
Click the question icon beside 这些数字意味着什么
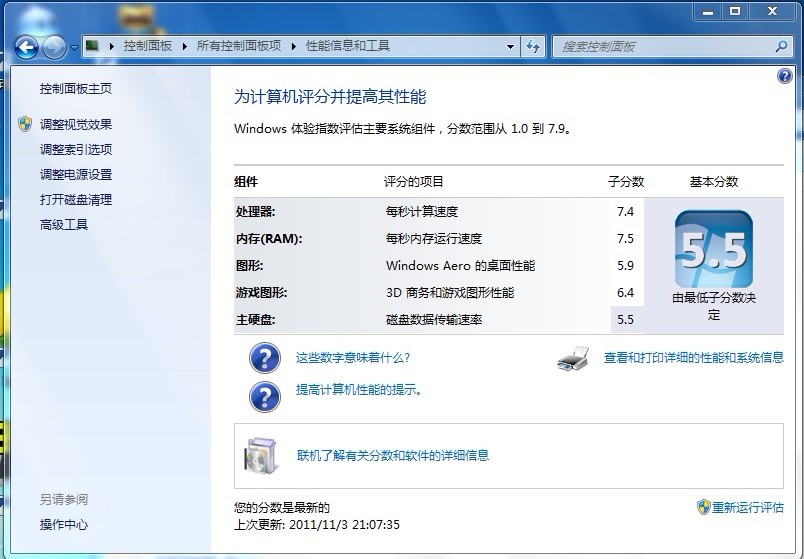[x=265, y=358]
